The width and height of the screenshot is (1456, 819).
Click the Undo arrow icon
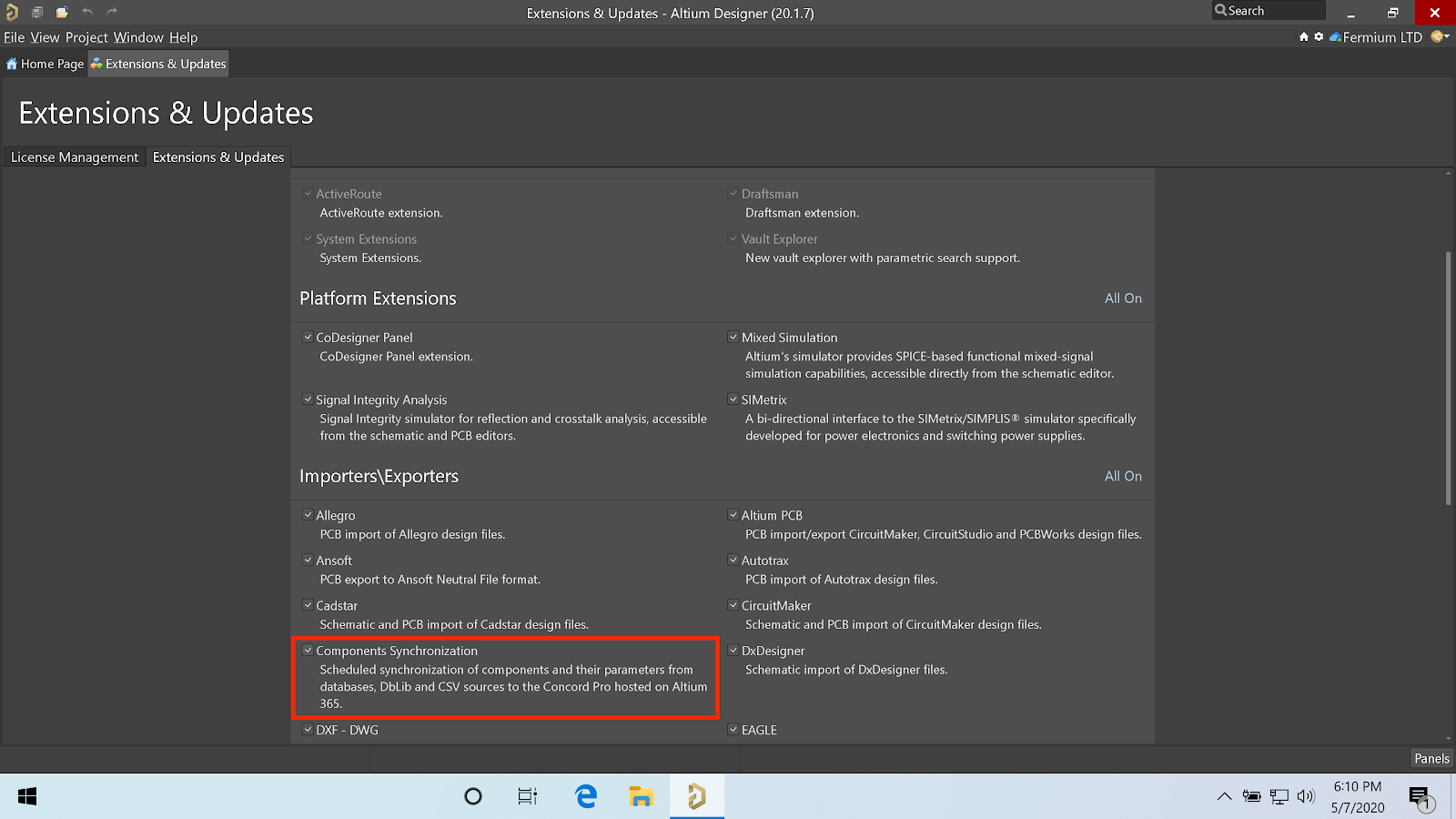pos(87,12)
